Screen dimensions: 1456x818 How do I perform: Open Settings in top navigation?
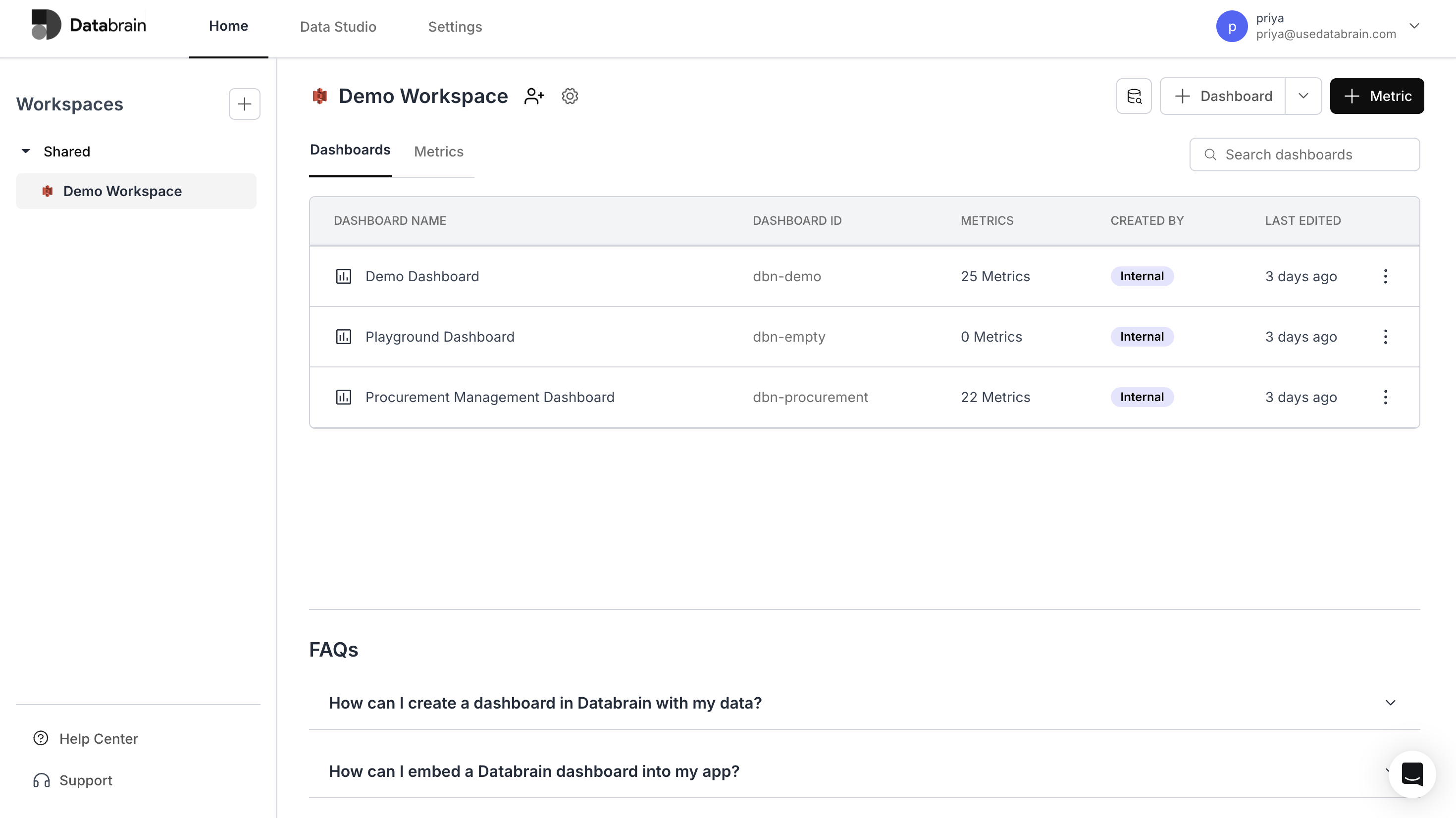tap(455, 27)
